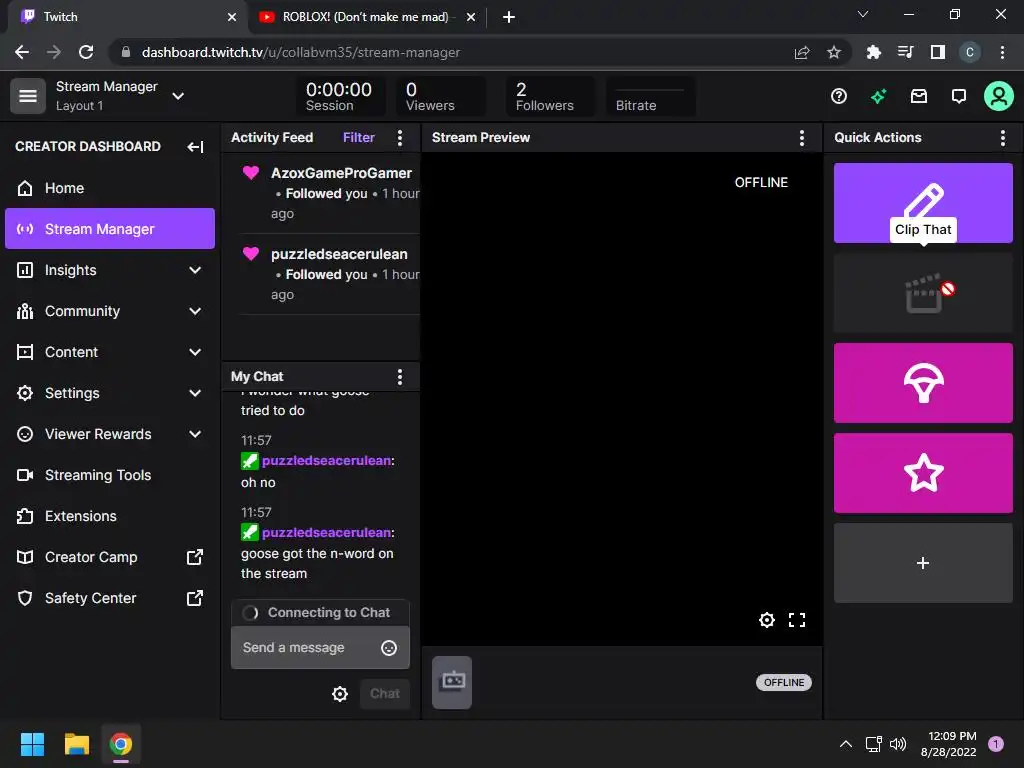The height and width of the screenshot is (768, 1024).
Task: Expand the Community section
Action: pos(110,311)
